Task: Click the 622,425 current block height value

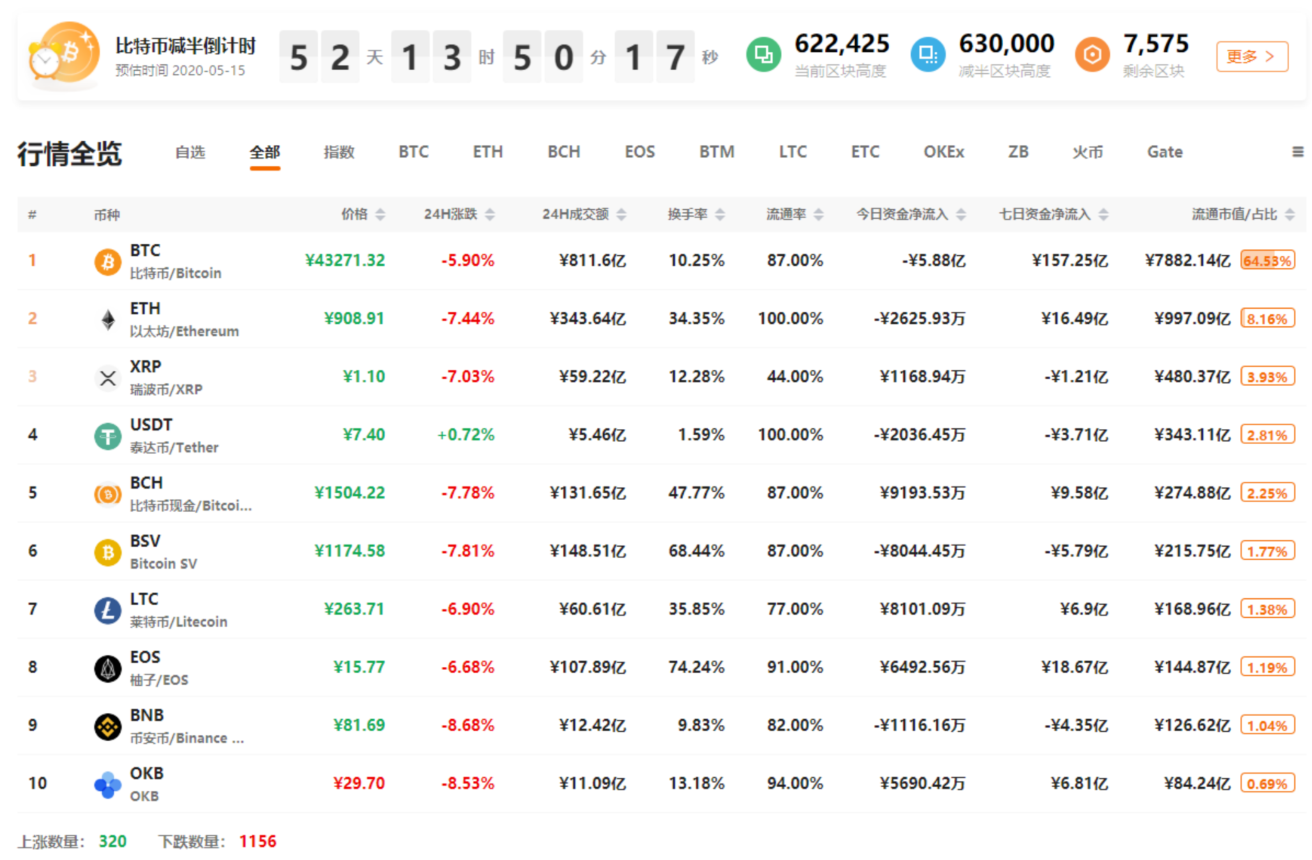Action: (842, 44)
